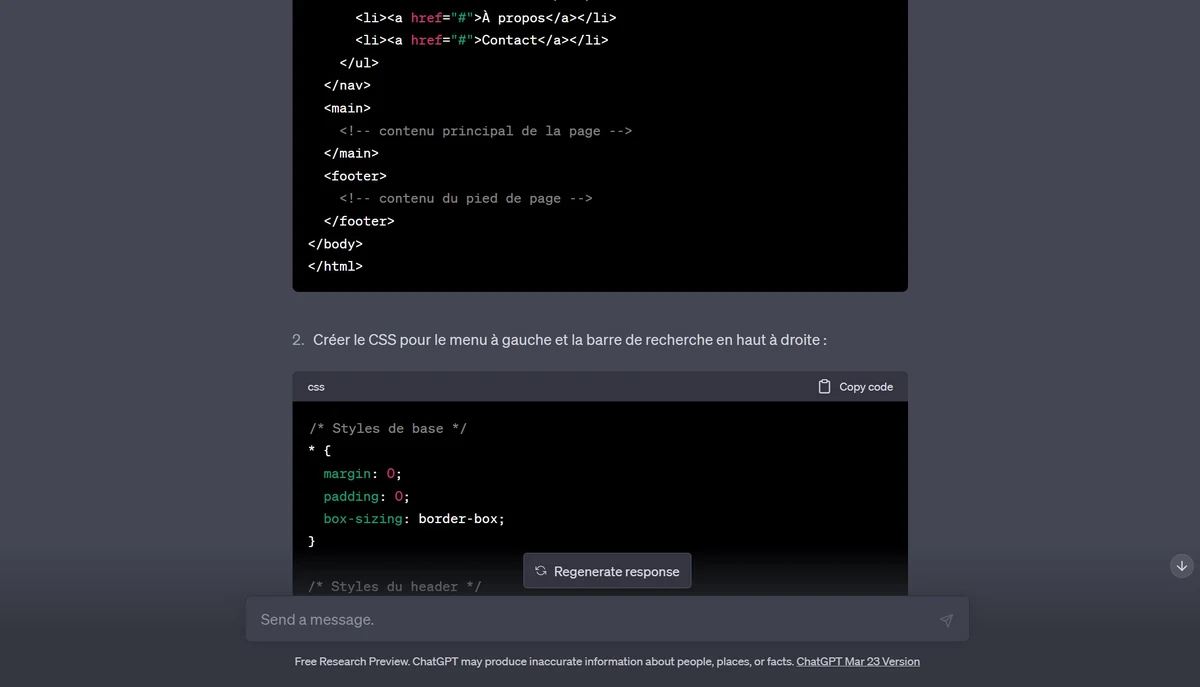Click the step 2 Créer le CSS instruction text

tap(569, 340)
